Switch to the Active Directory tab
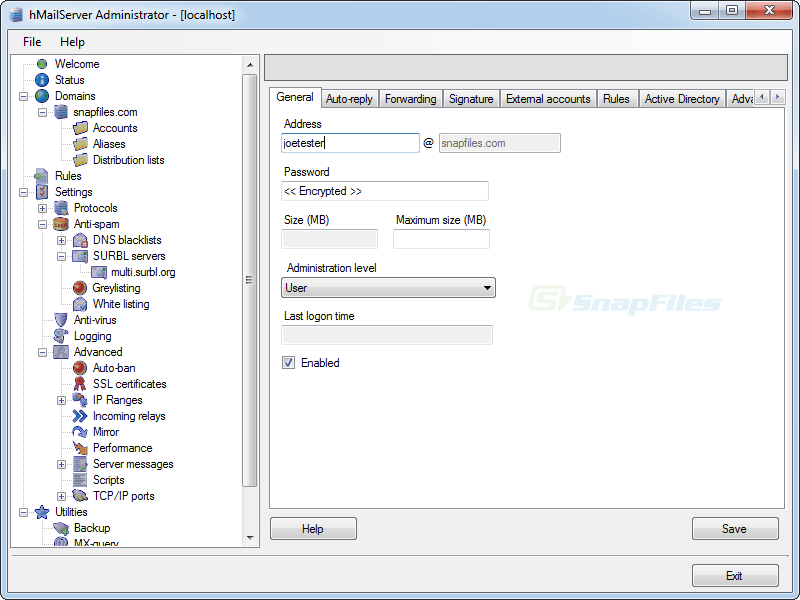The height and width of the screenshot is (600, 800). click(682, 99)
